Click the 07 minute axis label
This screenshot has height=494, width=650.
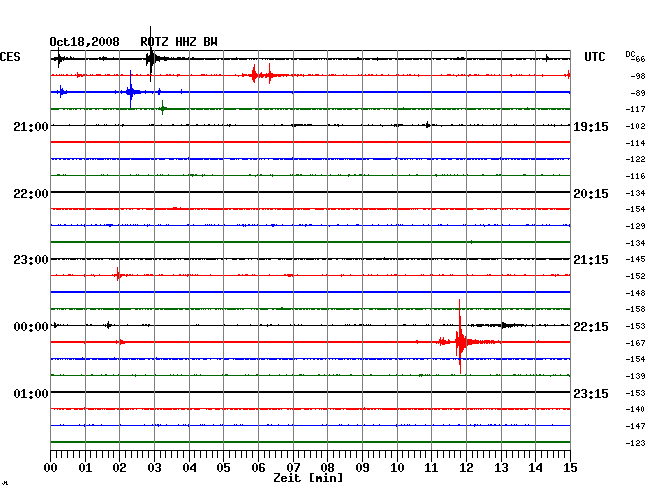point(293,468)
